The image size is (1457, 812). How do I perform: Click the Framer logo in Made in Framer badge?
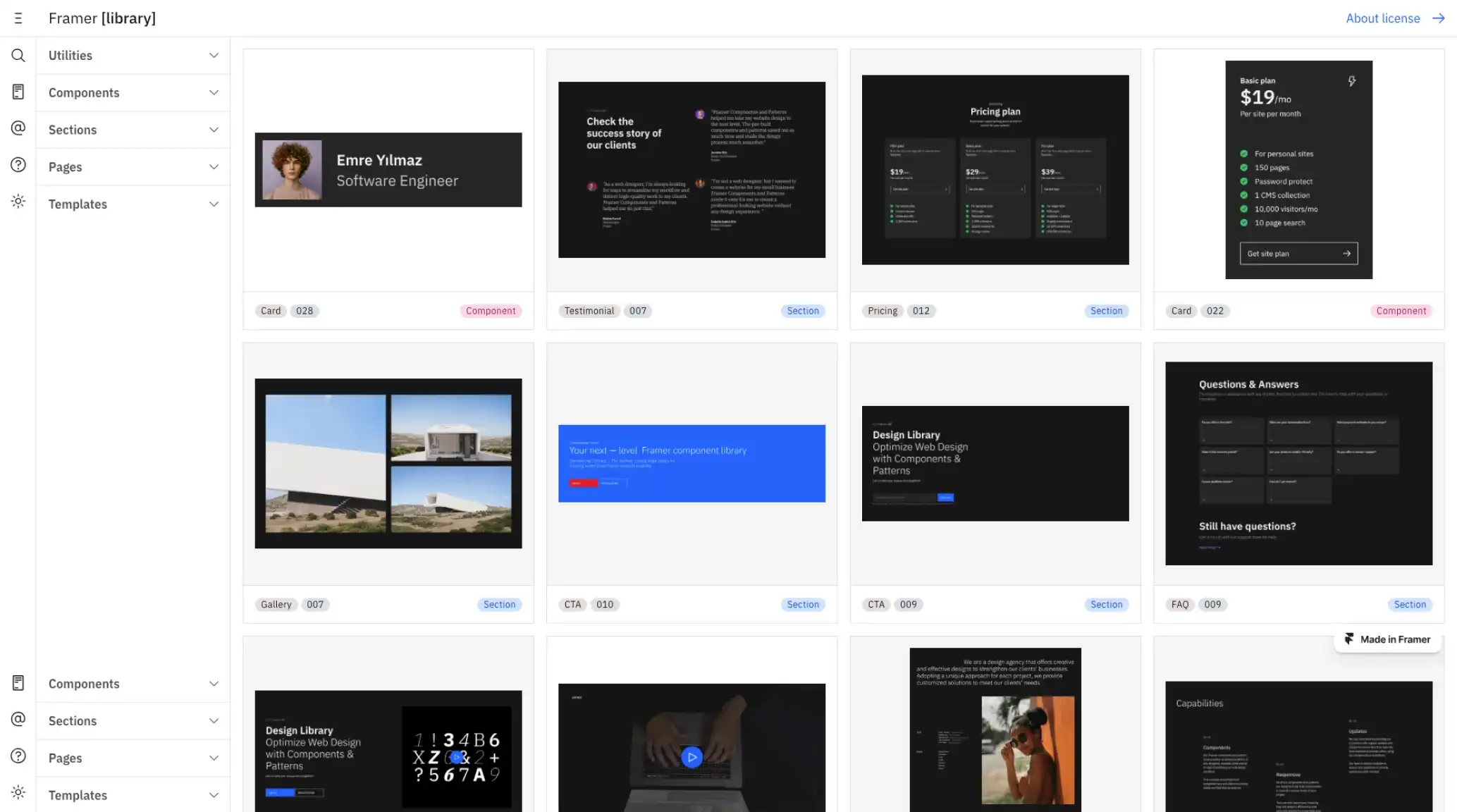(x=1348, y=639)
